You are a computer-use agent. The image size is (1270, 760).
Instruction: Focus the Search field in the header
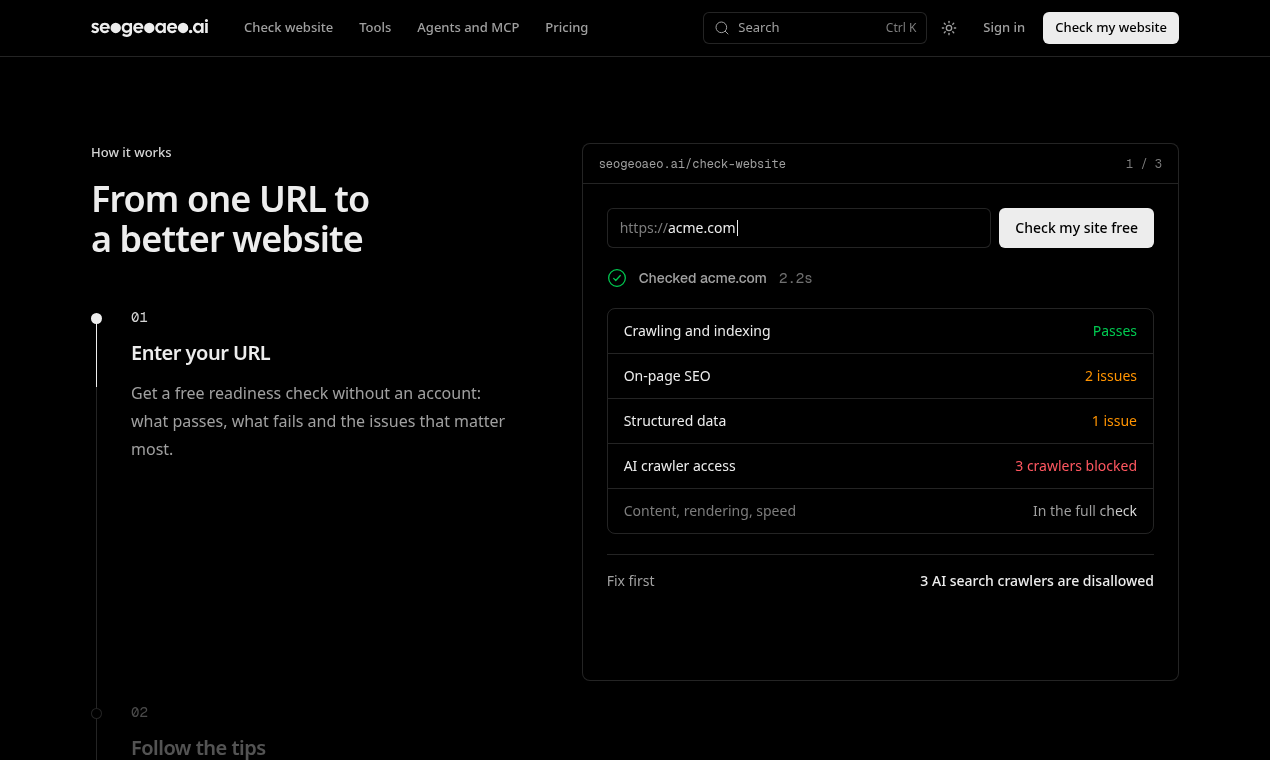click(815, 28)
